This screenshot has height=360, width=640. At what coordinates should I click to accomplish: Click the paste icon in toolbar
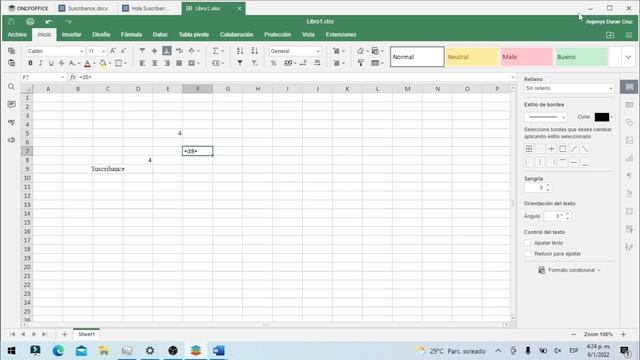pyautogui.click(x=11, y=63)
